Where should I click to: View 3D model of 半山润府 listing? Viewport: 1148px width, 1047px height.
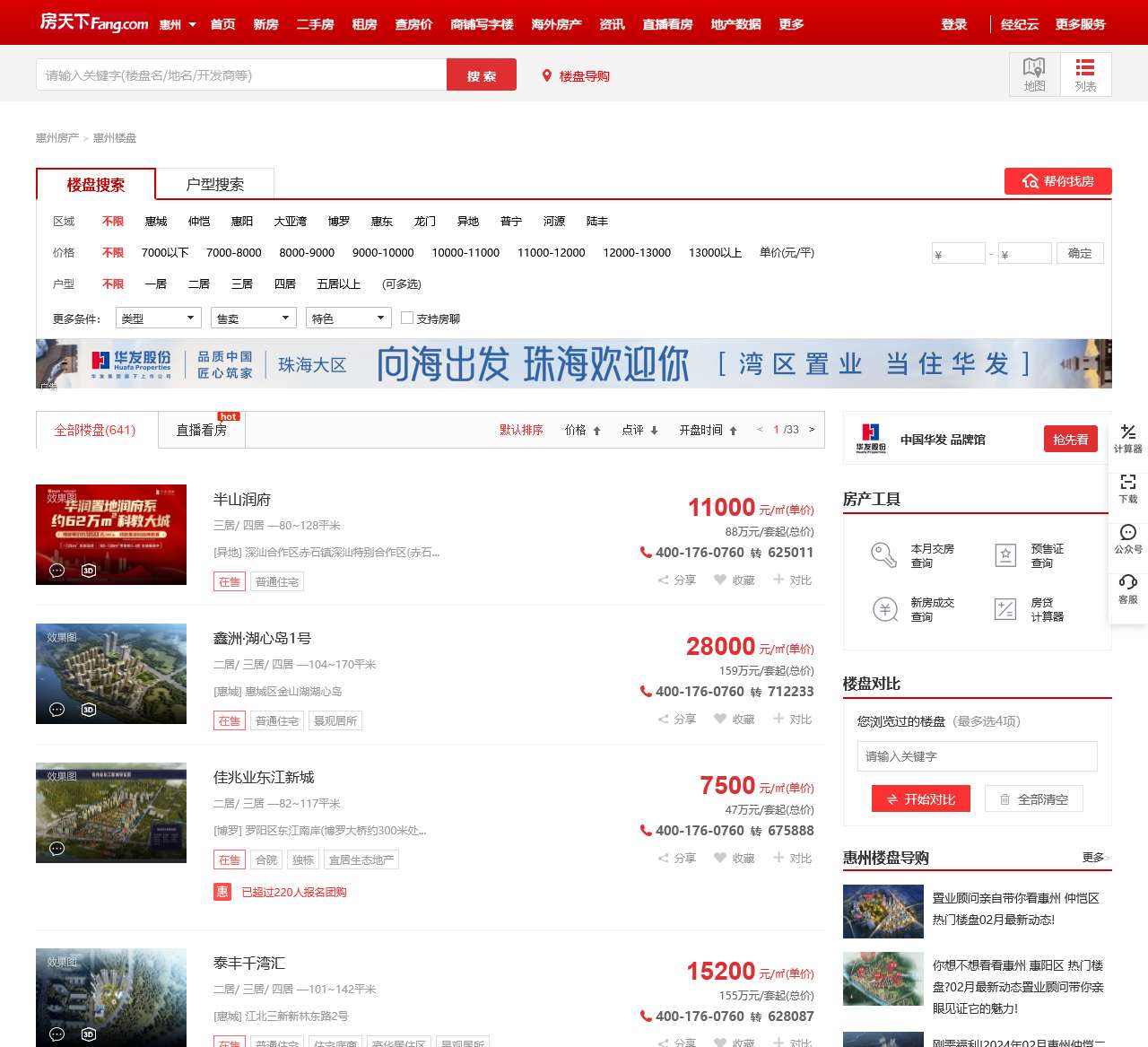tap(87, 569)
